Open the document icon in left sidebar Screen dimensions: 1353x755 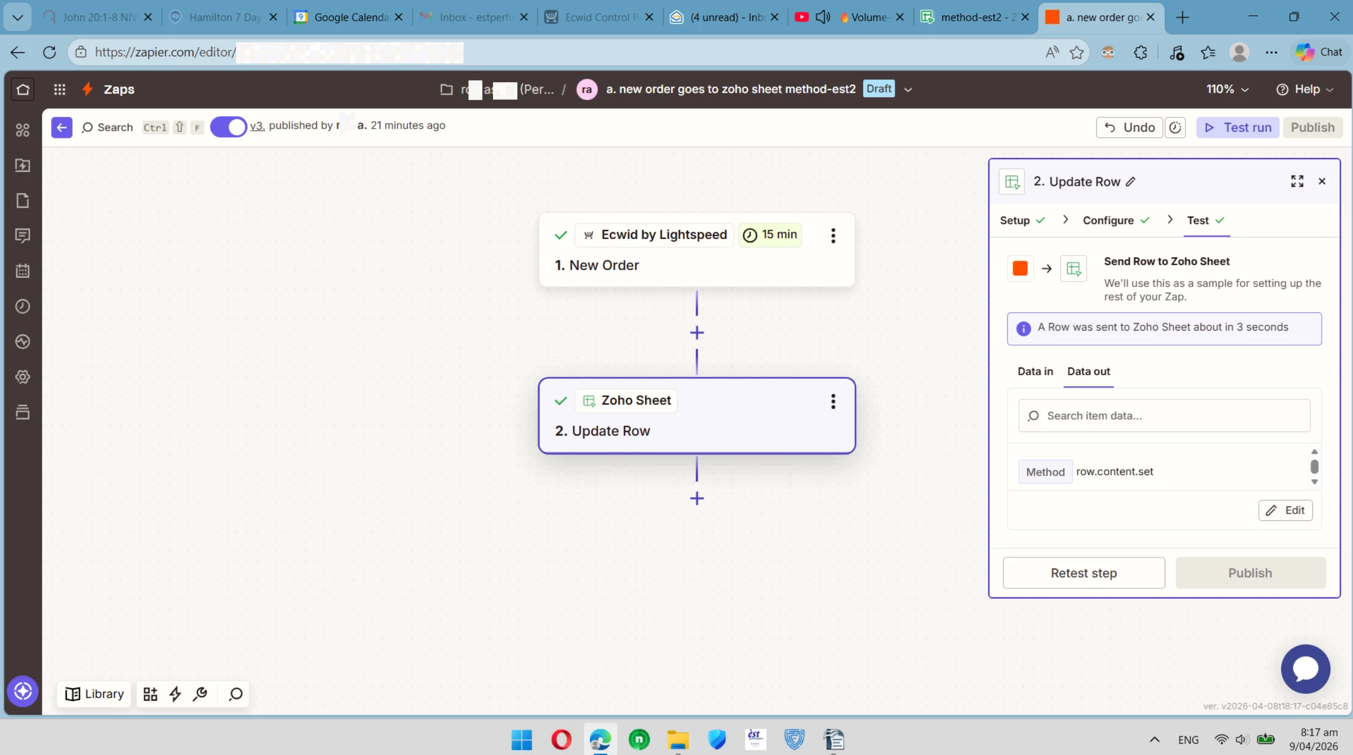click(x=23, y=201)
